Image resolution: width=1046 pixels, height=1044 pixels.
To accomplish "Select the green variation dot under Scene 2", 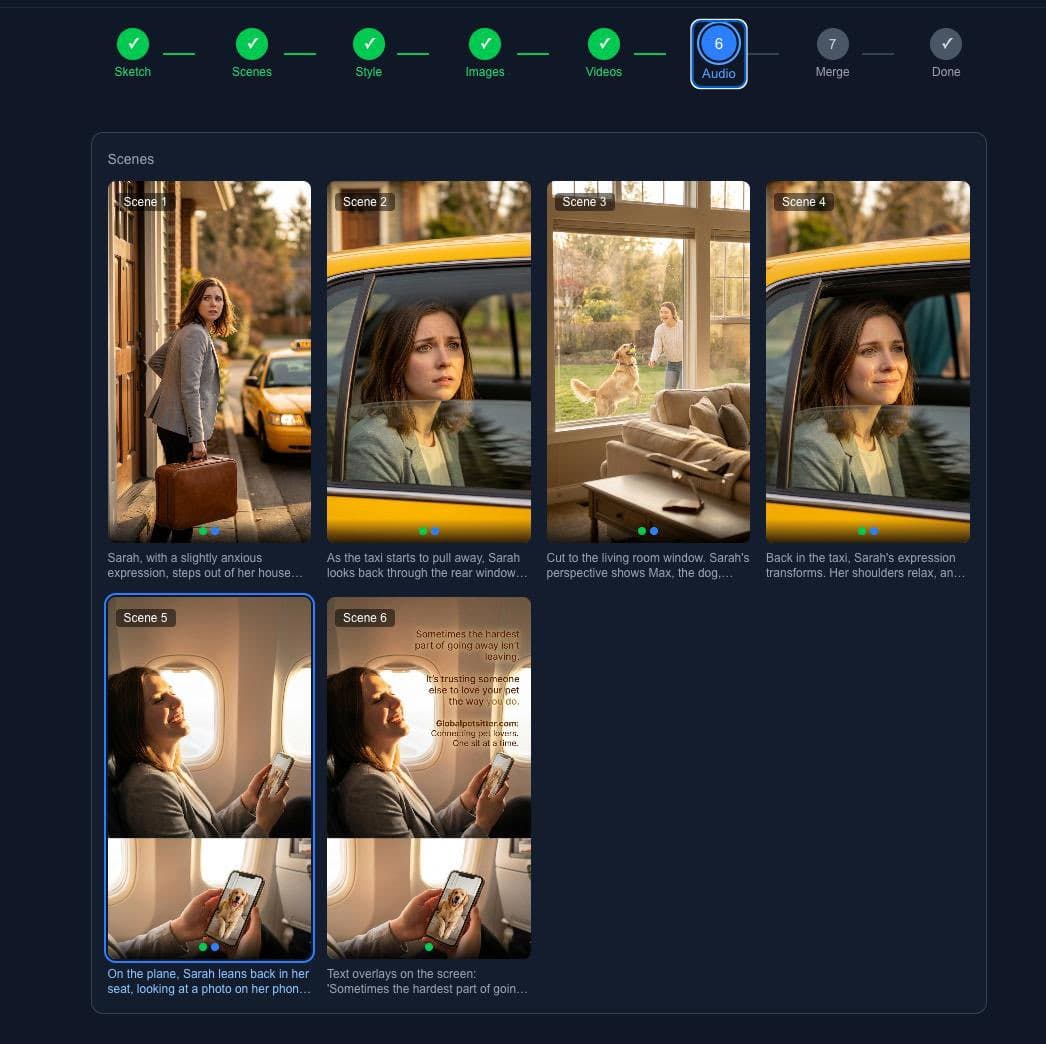I will (x=421, y=531).
